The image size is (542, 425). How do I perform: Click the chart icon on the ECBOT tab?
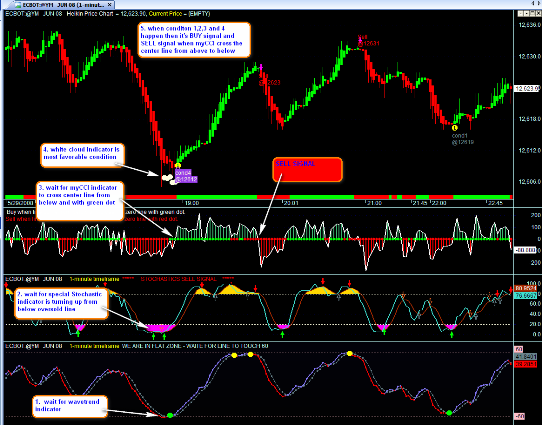(x=18, y=5)
